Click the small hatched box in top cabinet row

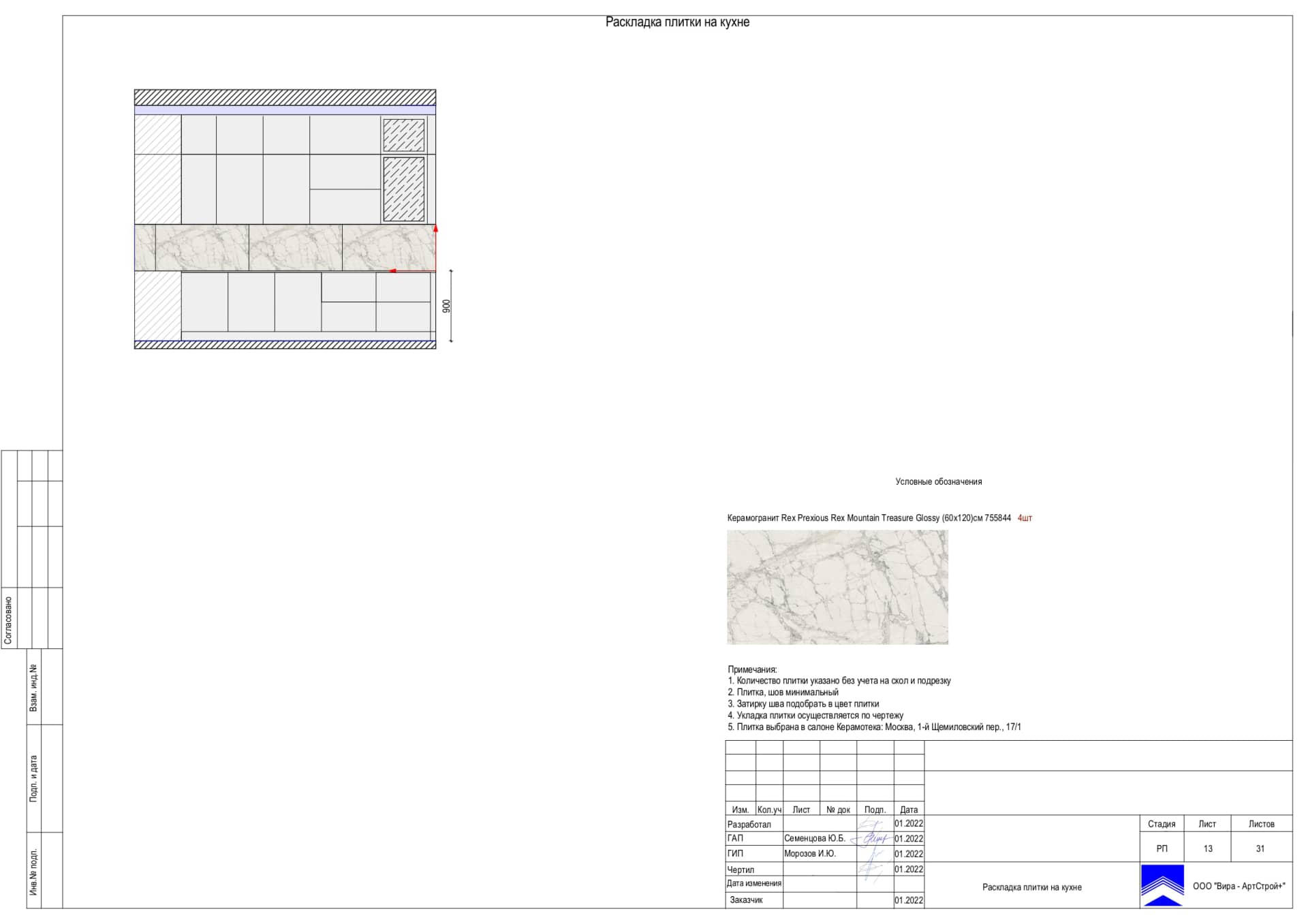(403, 135)
